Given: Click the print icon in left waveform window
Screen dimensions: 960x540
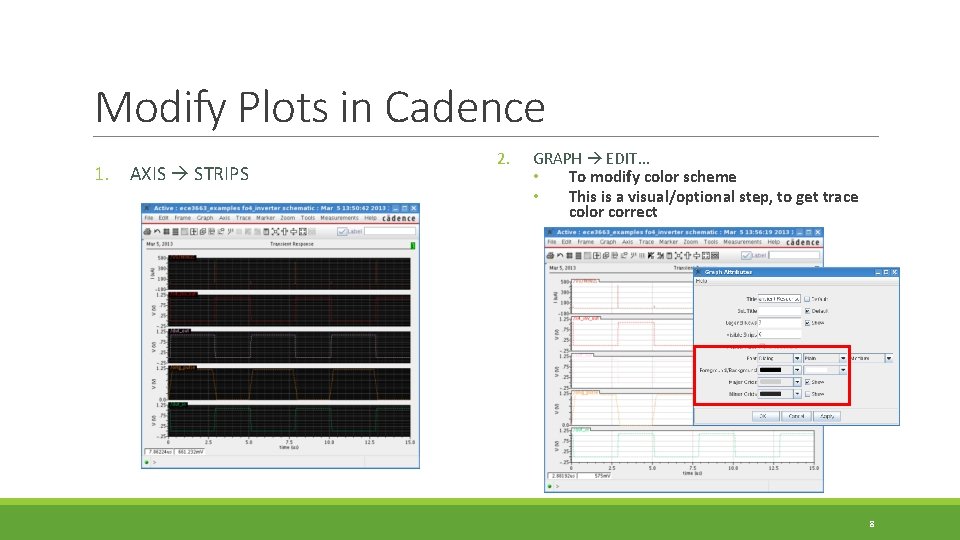Looking at the screenshot, I should (x=147, y=231).
